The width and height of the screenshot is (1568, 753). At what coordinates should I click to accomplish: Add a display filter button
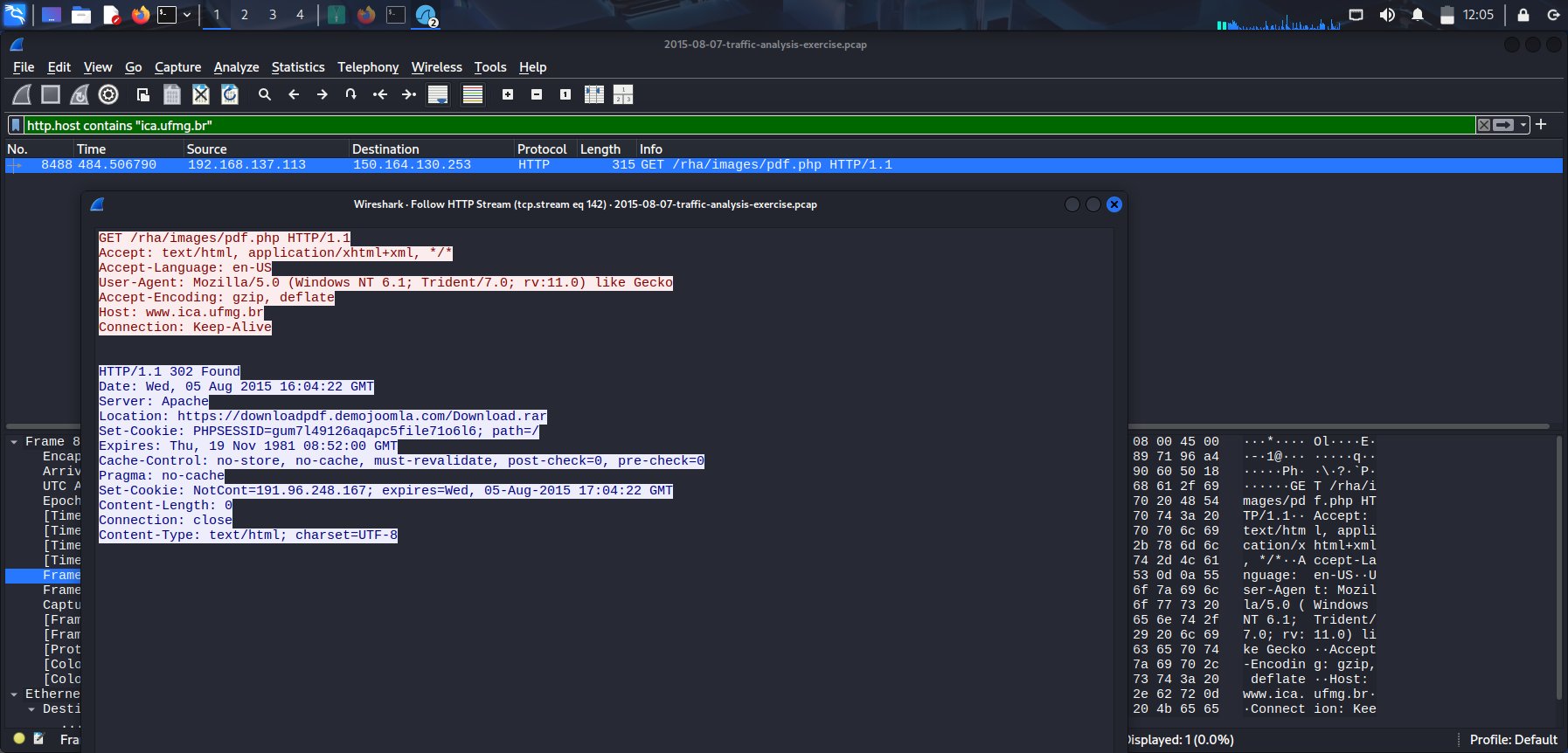click(1541, 125)
